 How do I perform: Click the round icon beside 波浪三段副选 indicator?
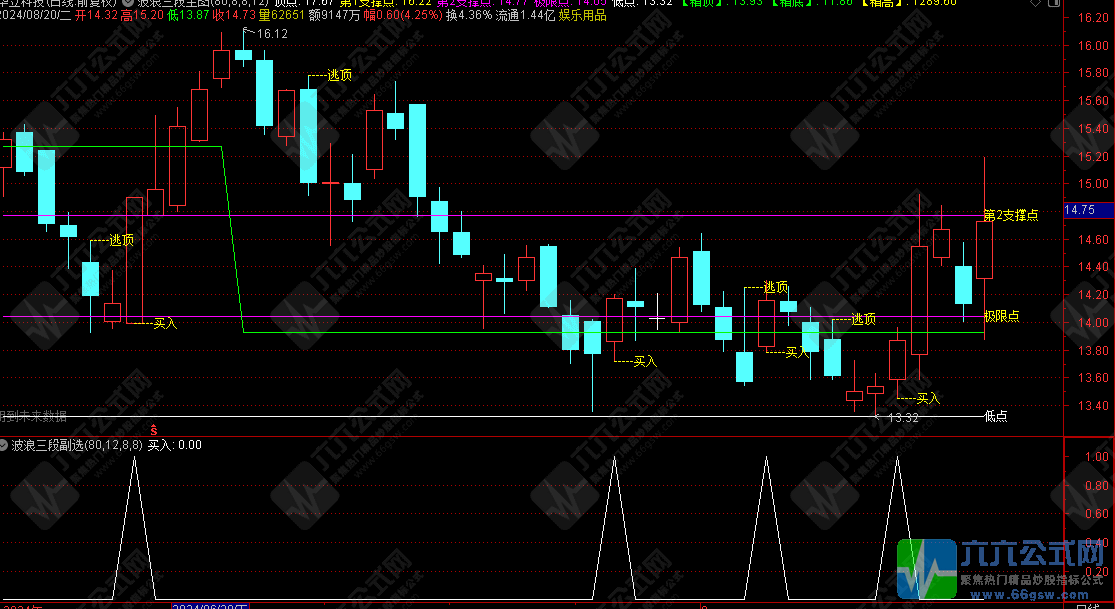tap(5, 445)
